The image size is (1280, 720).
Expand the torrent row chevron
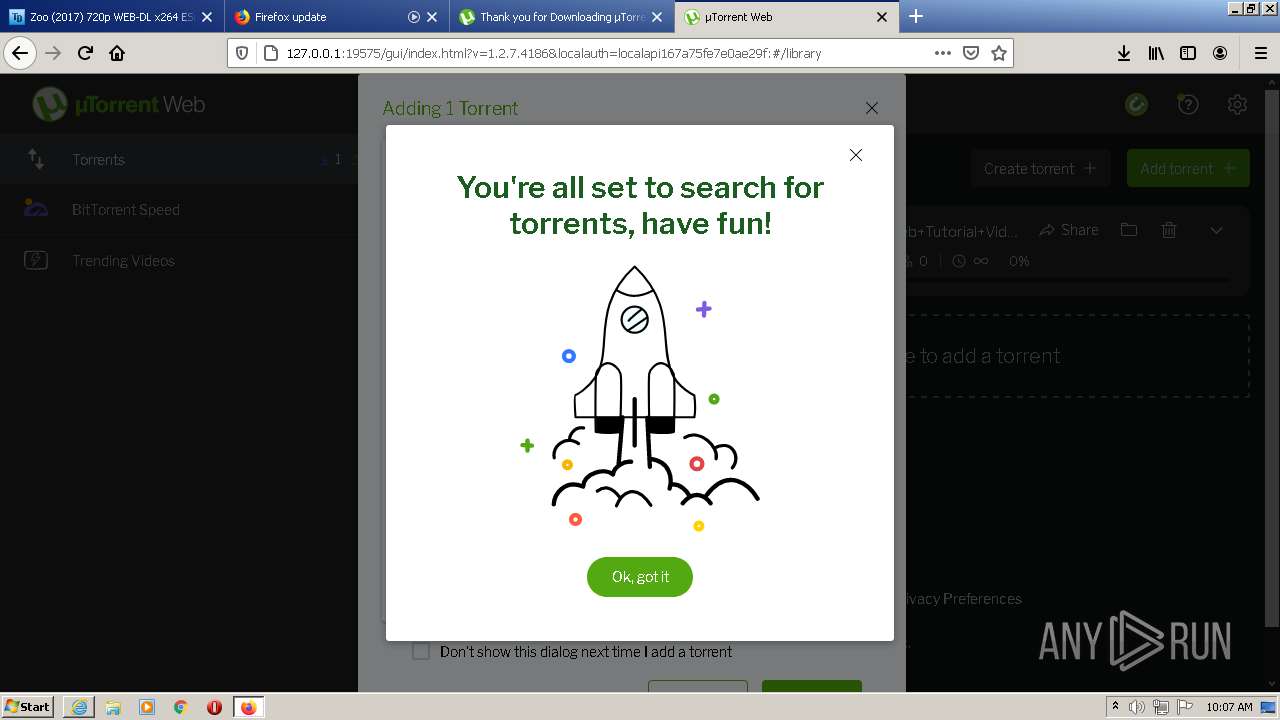(x=1216, y=230)
